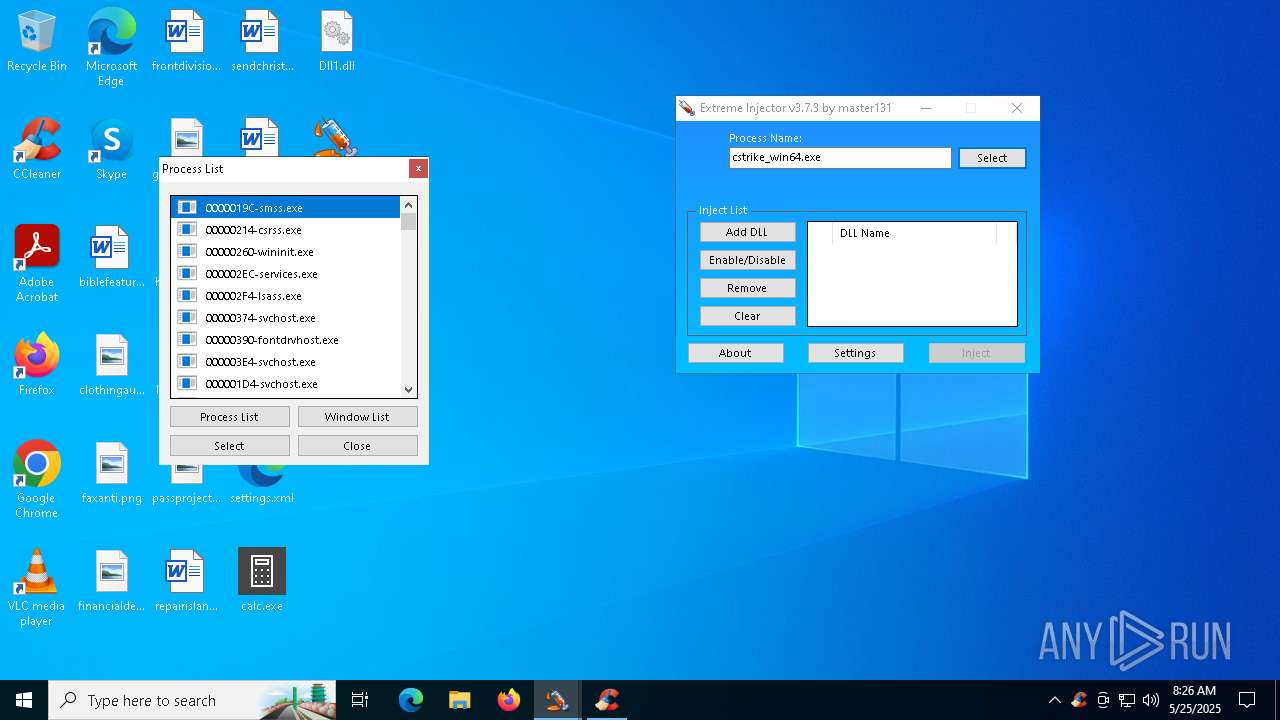Select the Dll1.dll file icon
Image resolution: width=1280 pixels, height=720 pixels.
click(337, 42)
